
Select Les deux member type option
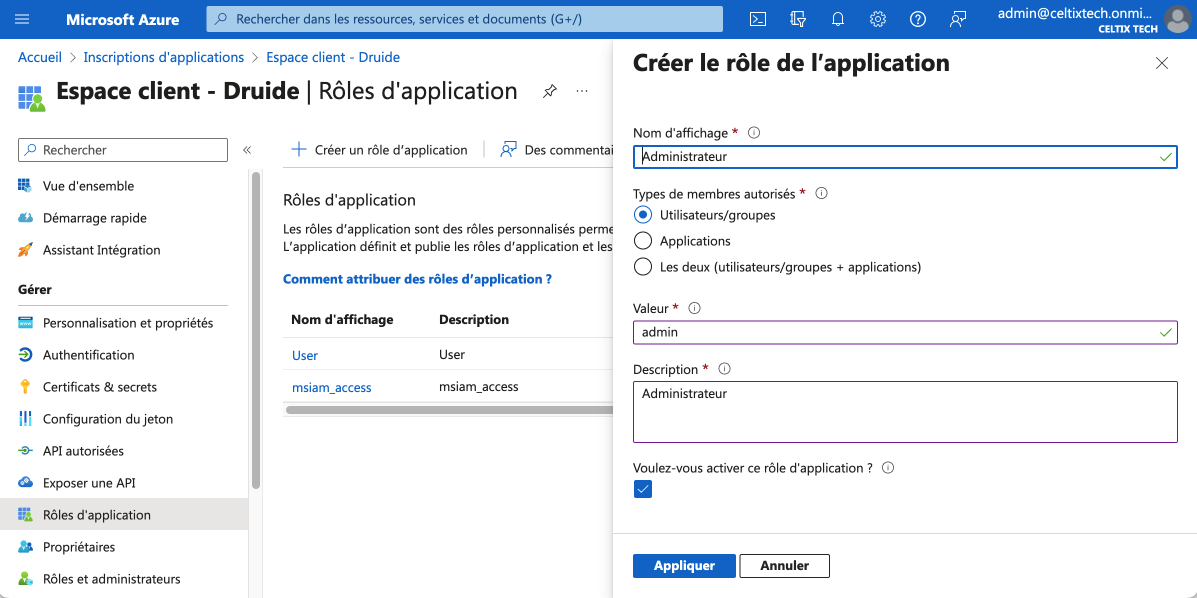[x=643, y=267]
